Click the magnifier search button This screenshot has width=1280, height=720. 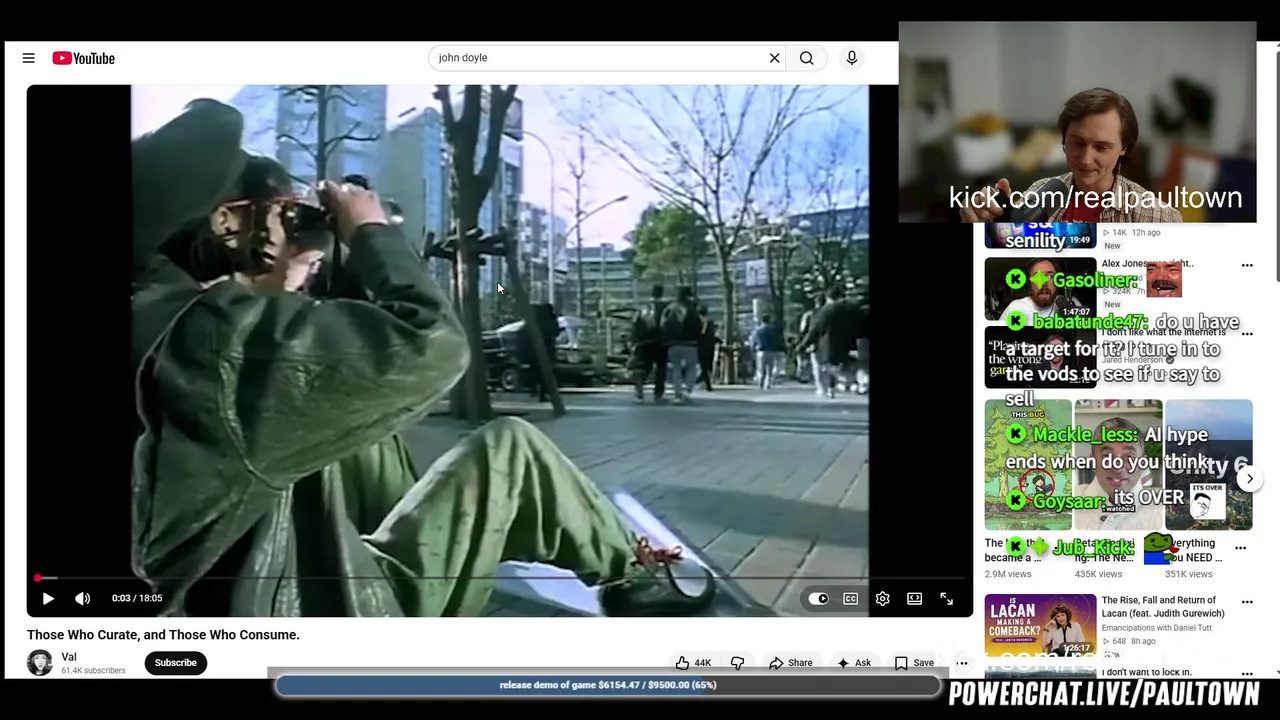807,58
